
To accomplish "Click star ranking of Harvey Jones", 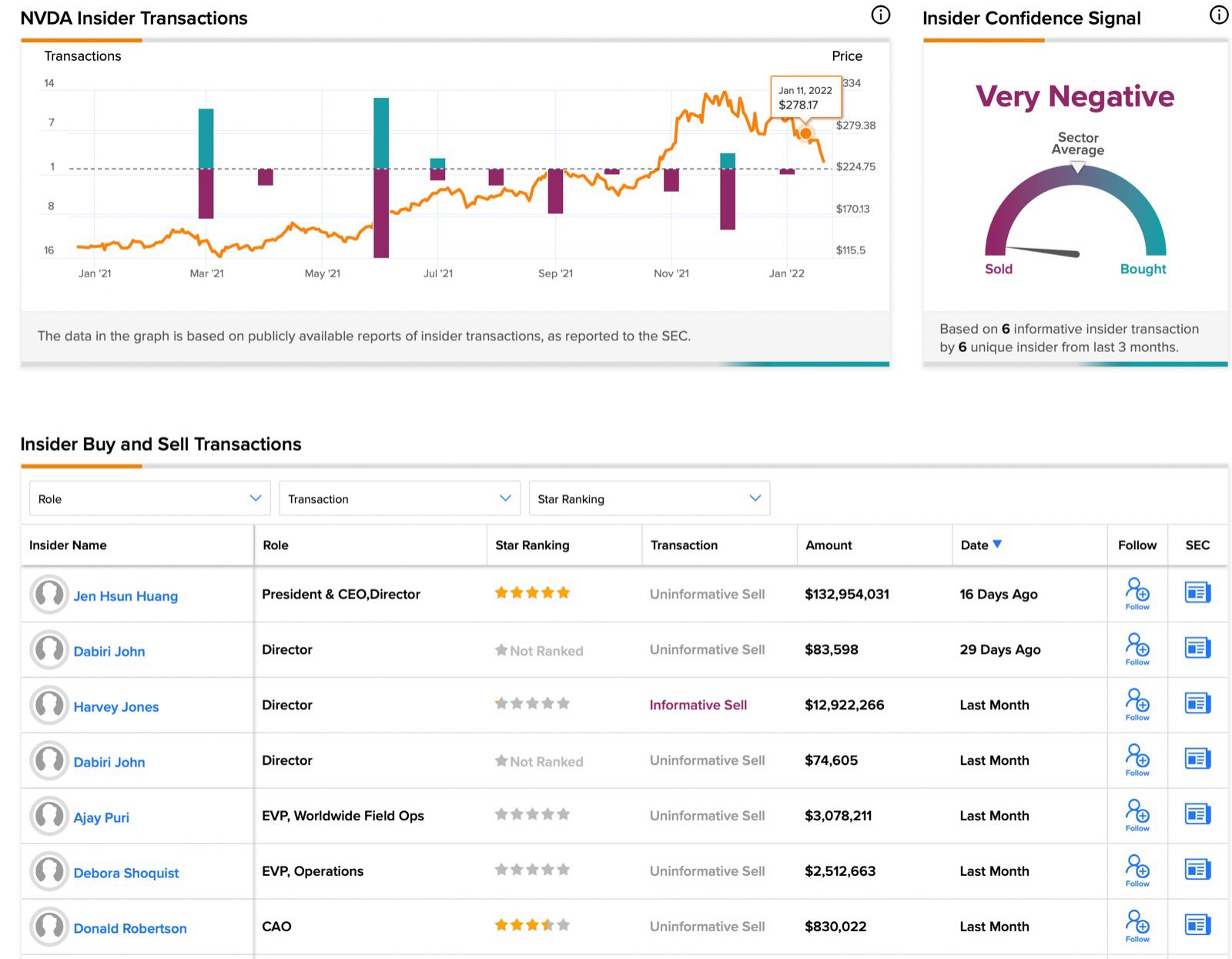I will 532,703.
